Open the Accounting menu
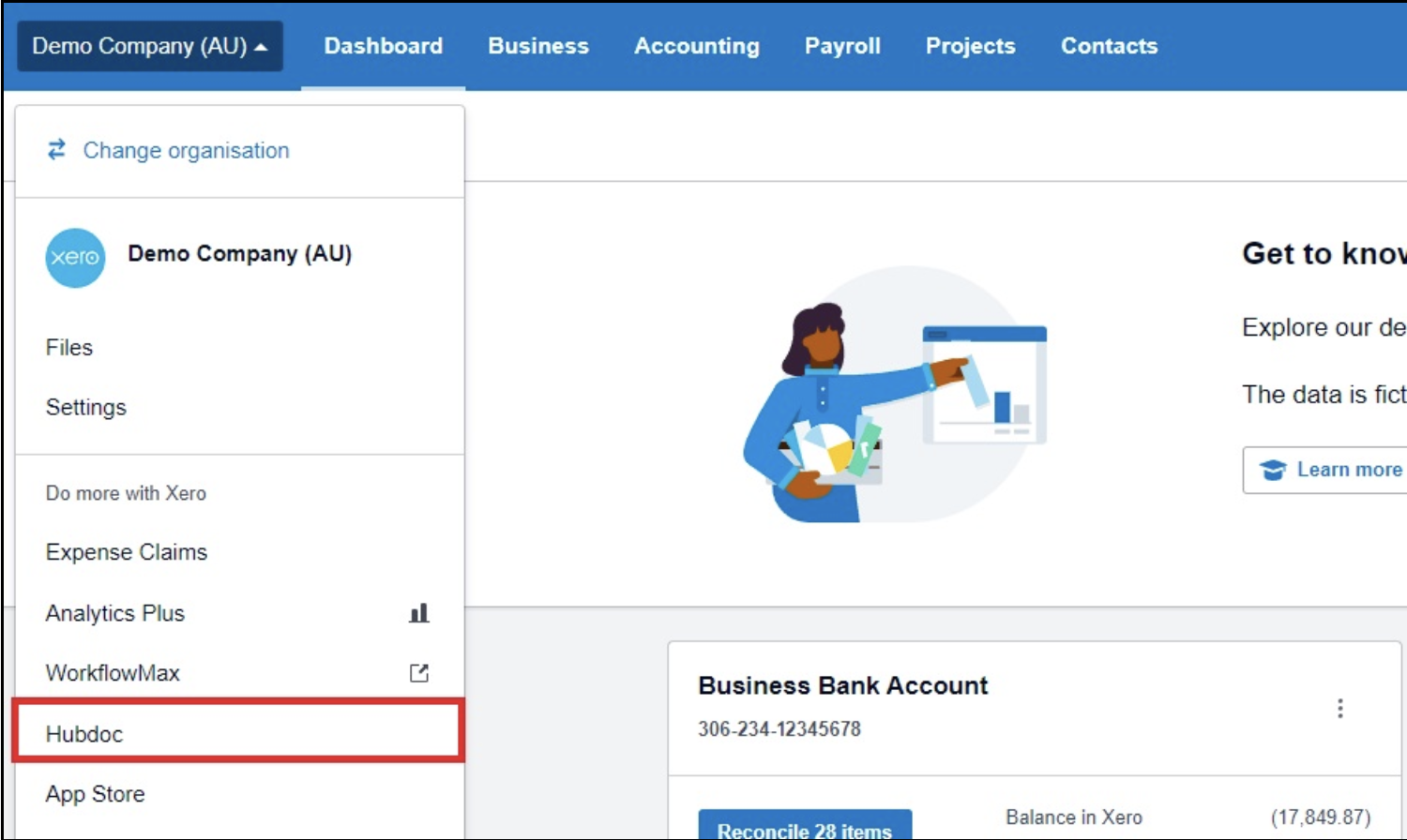This screenshot has height=840, width=1407. (697, 45)
